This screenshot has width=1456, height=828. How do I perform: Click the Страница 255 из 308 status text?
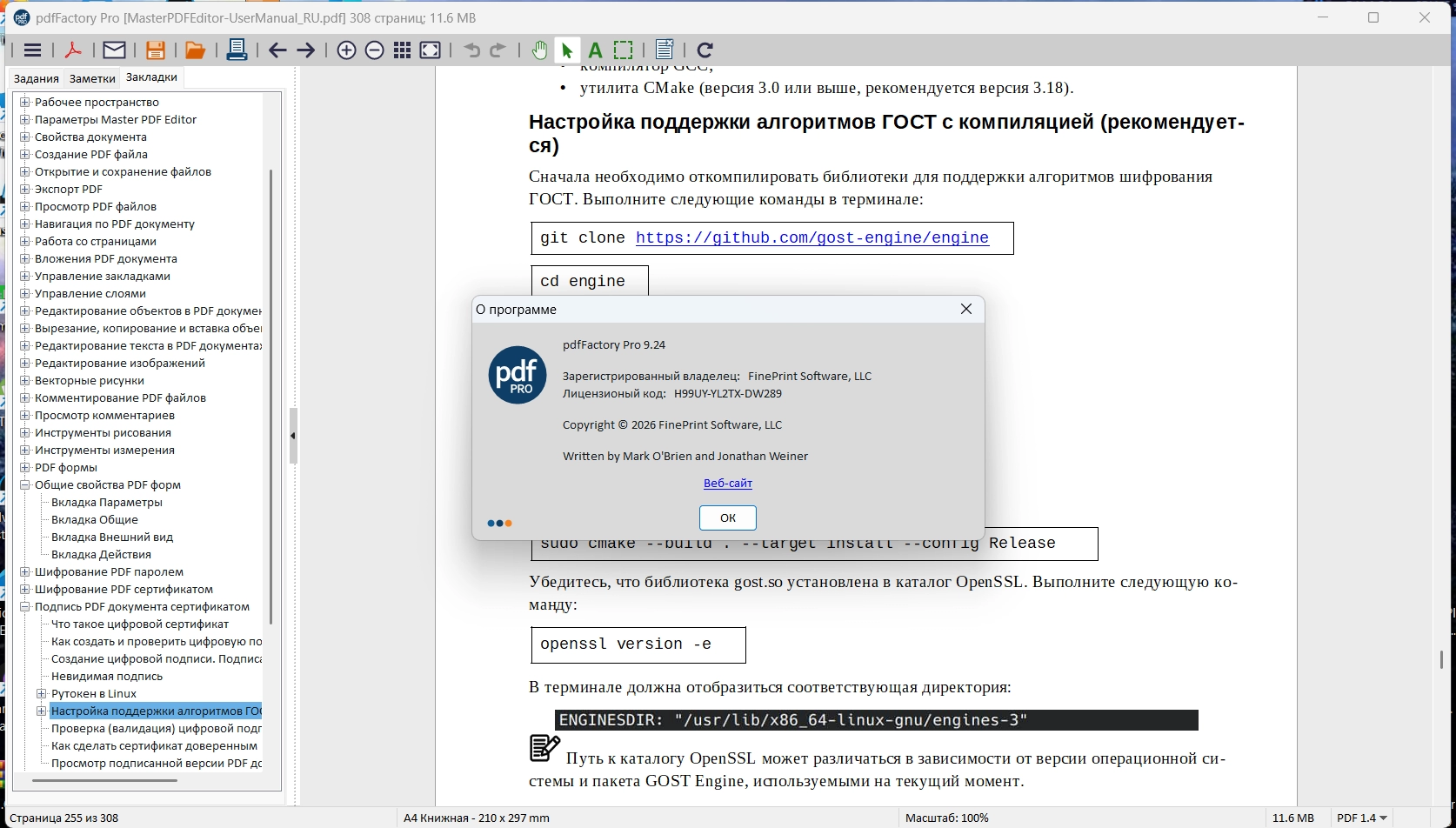click(63, 818)
